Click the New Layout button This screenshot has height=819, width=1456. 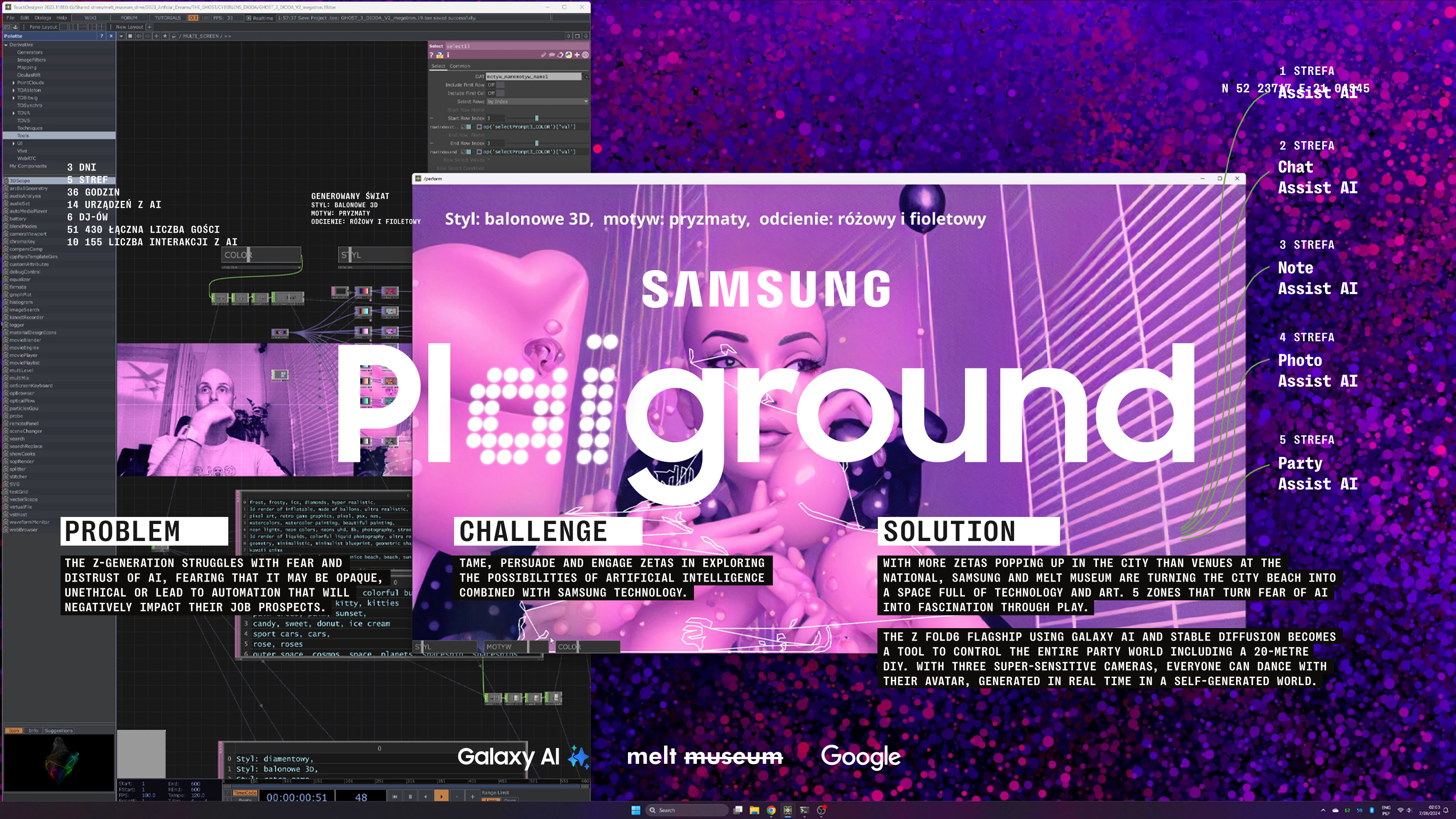tap(129, 27)
